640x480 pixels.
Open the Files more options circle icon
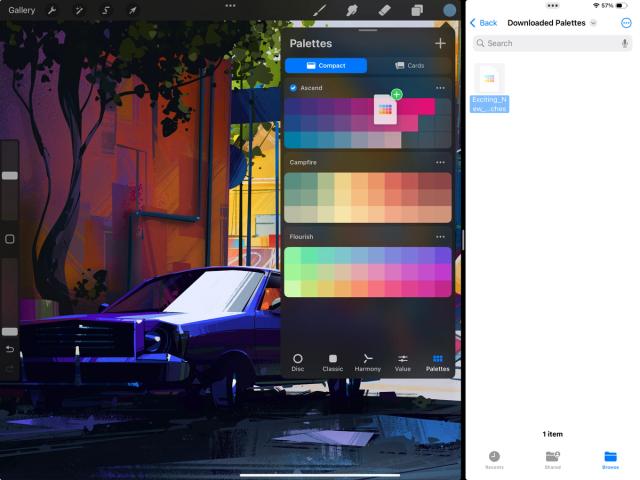[626, 23]
